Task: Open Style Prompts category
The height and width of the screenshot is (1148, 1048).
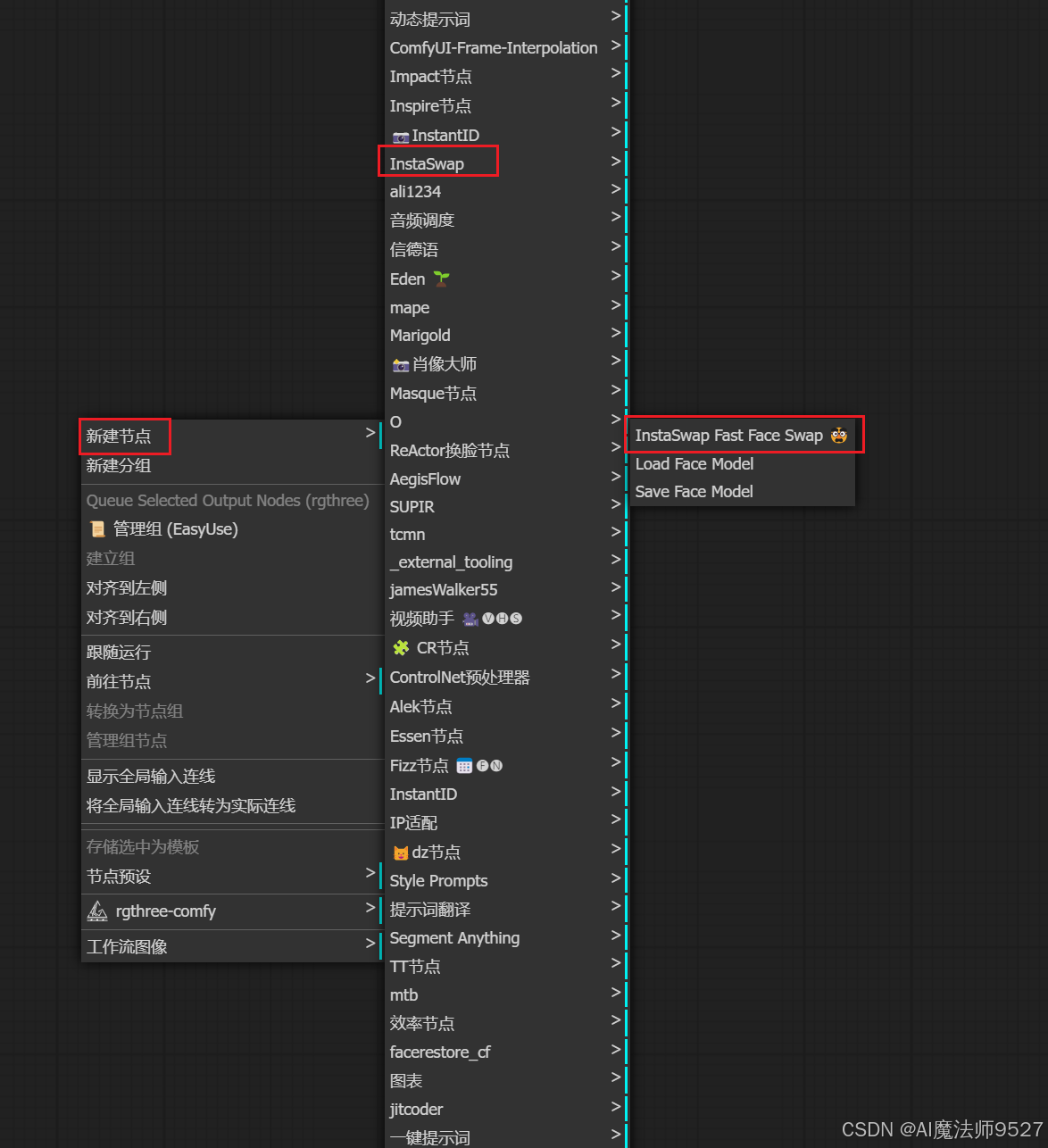Action: tap(505, 881)
